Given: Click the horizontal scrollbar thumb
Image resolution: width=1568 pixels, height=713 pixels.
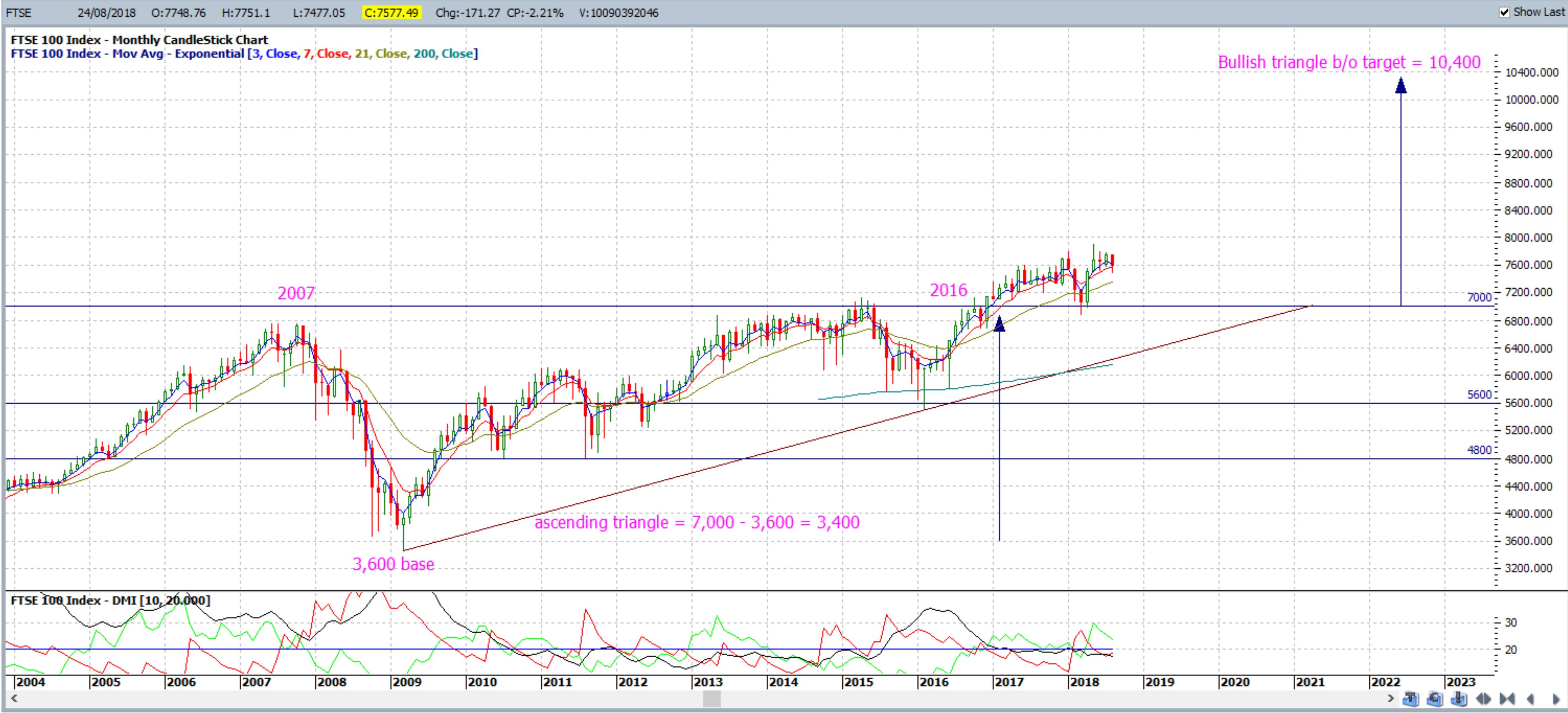Looking at the screenshot, I should click(711, 698).
